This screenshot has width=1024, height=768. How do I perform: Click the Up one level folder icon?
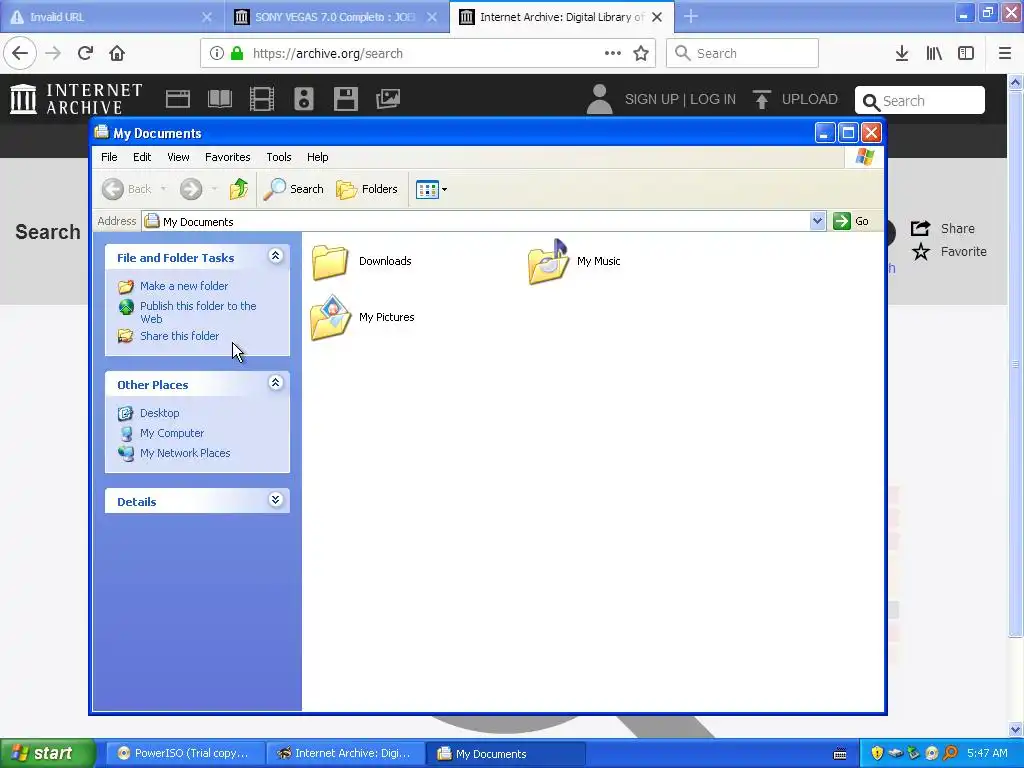(239, 189)
